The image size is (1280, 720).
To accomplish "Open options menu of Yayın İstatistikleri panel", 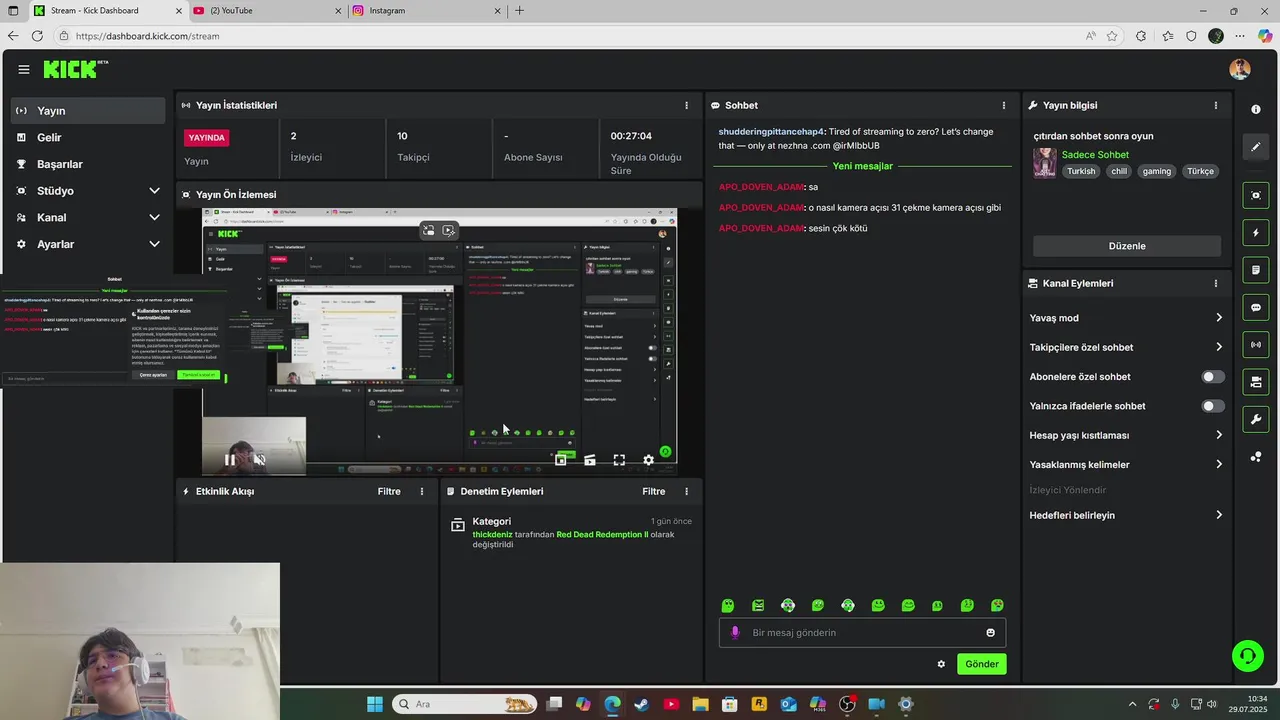I will [x=686, y=105].
